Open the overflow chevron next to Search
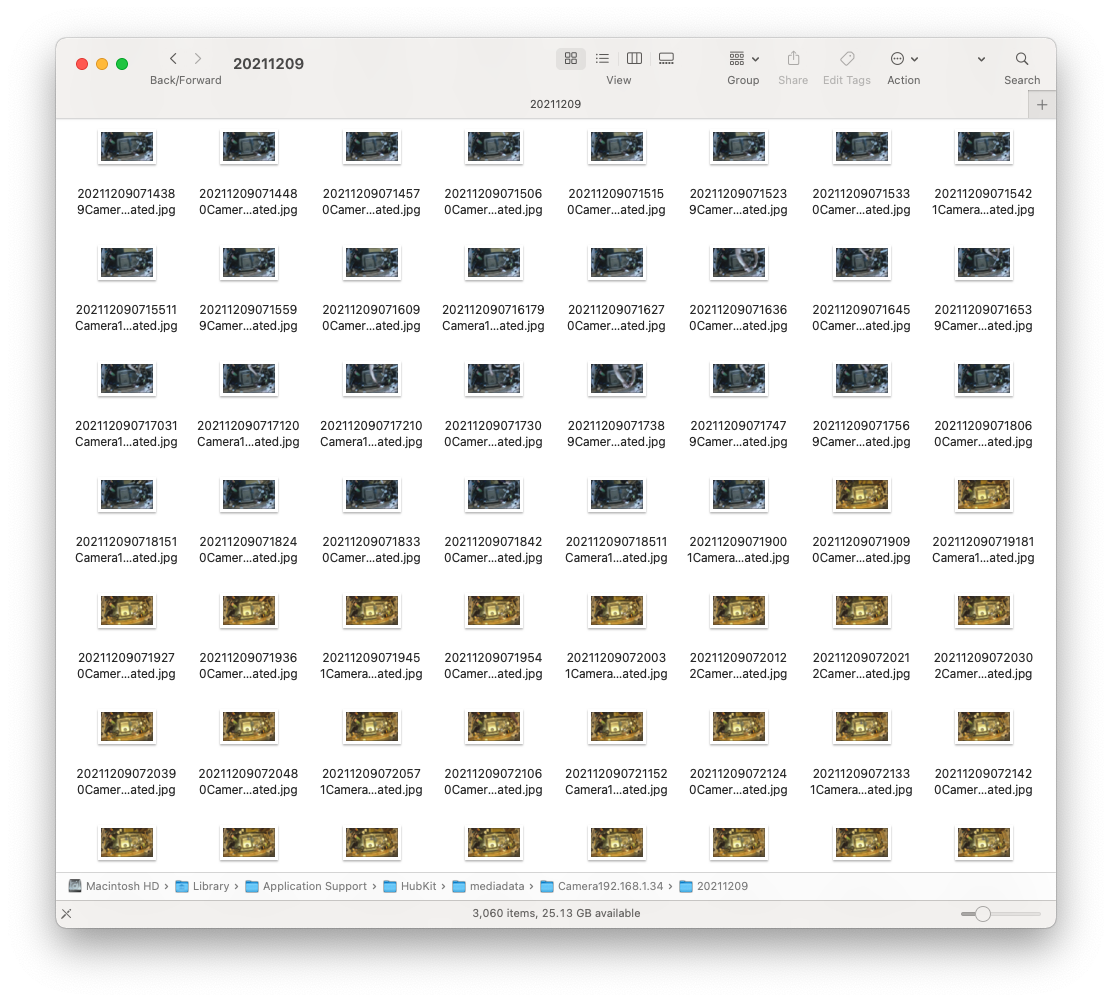Screen dimensions: 1112x1002 [980, 59]
